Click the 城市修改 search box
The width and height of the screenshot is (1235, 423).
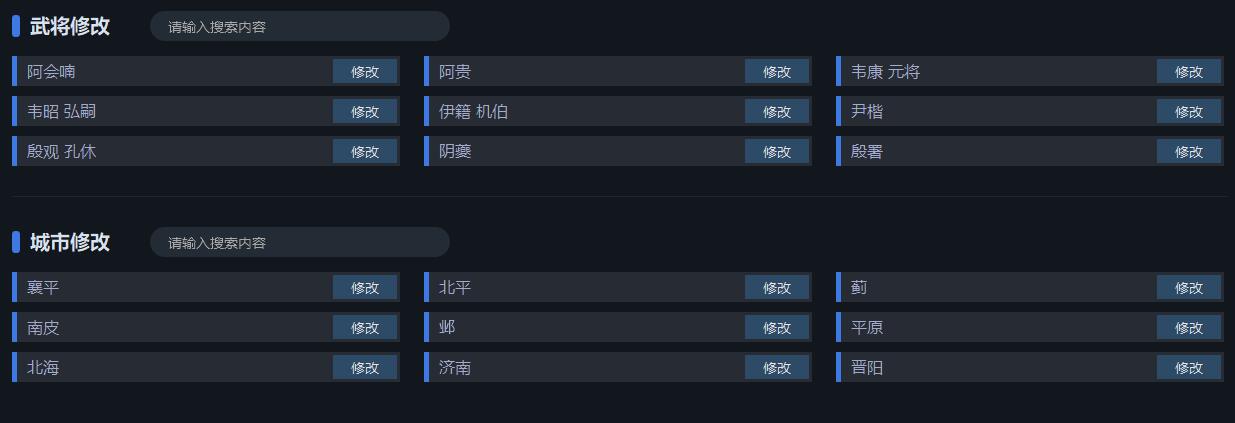(x=300, y=243)
